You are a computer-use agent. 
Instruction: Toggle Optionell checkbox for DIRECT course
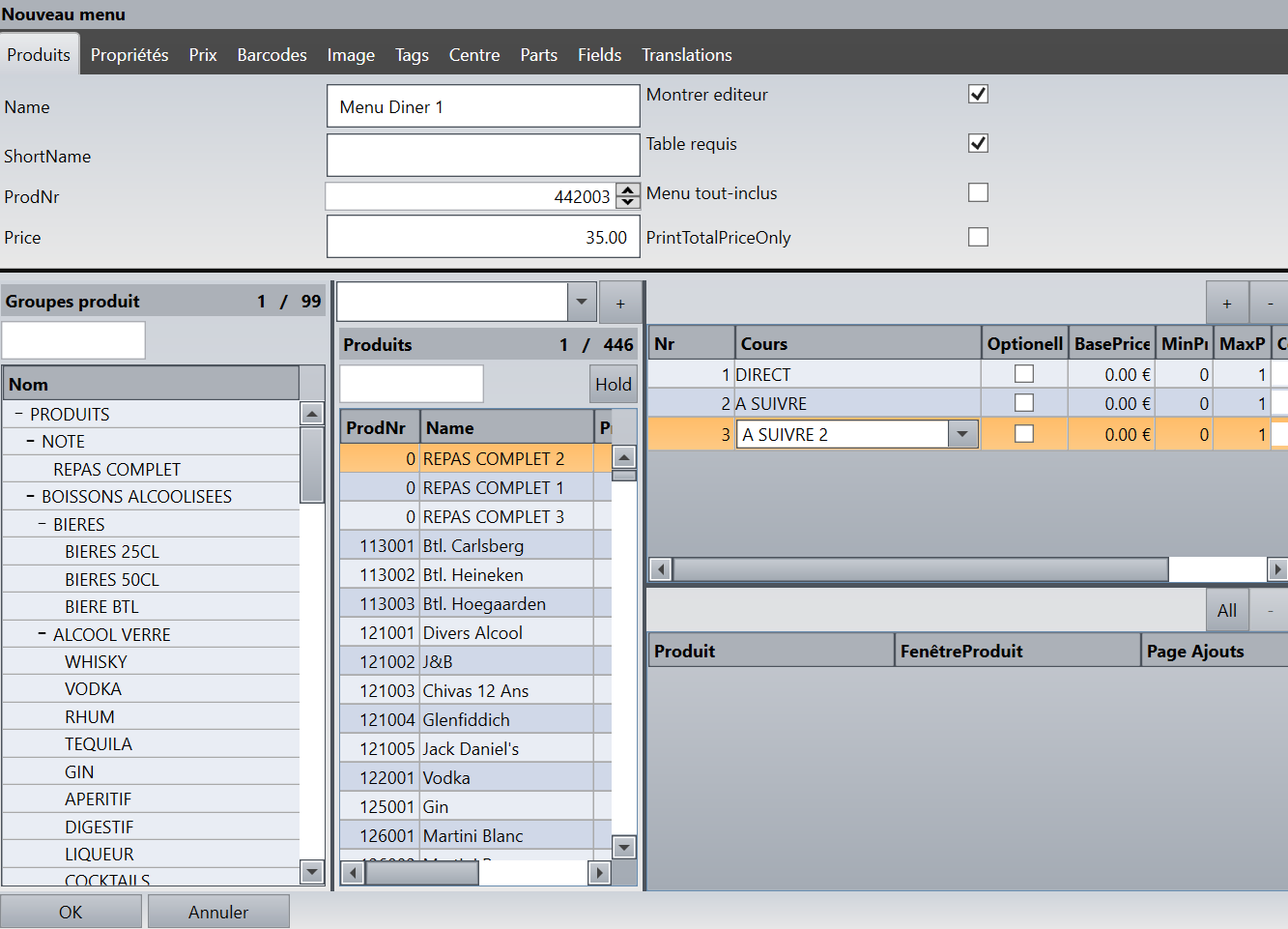click(1024, 374)
